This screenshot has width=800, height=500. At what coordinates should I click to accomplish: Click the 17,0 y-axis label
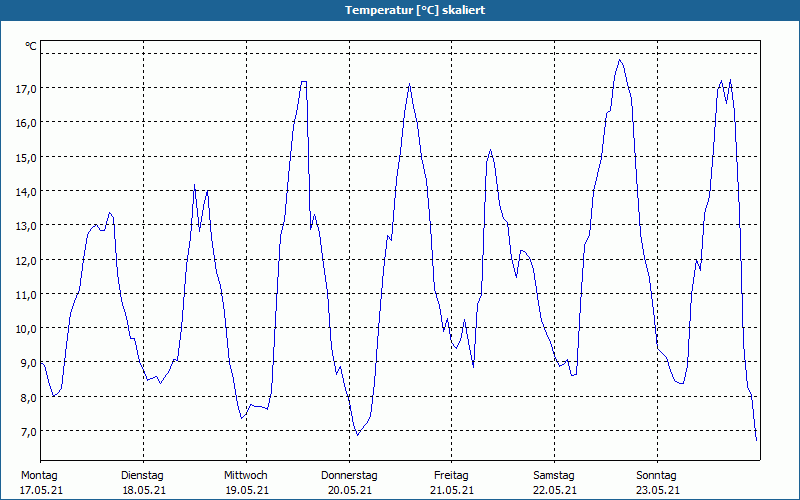(x=27, y=89)
